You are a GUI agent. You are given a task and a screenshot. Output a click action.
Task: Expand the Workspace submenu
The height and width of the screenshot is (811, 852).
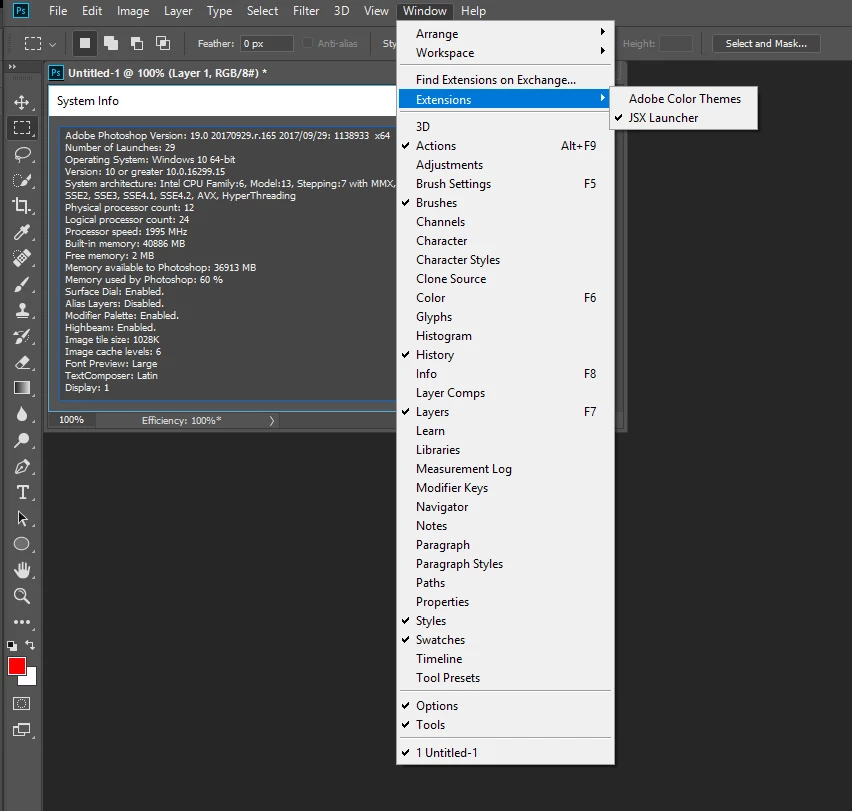click(505, 53)
